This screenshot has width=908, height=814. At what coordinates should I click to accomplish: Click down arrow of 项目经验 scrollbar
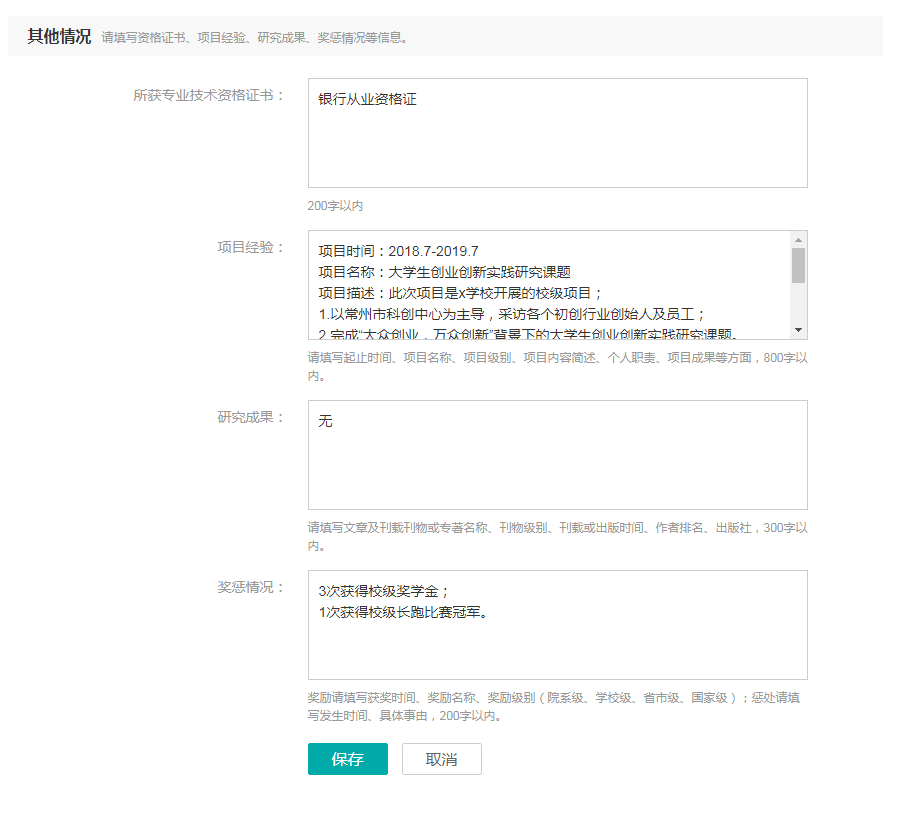(x=798, y=330)
